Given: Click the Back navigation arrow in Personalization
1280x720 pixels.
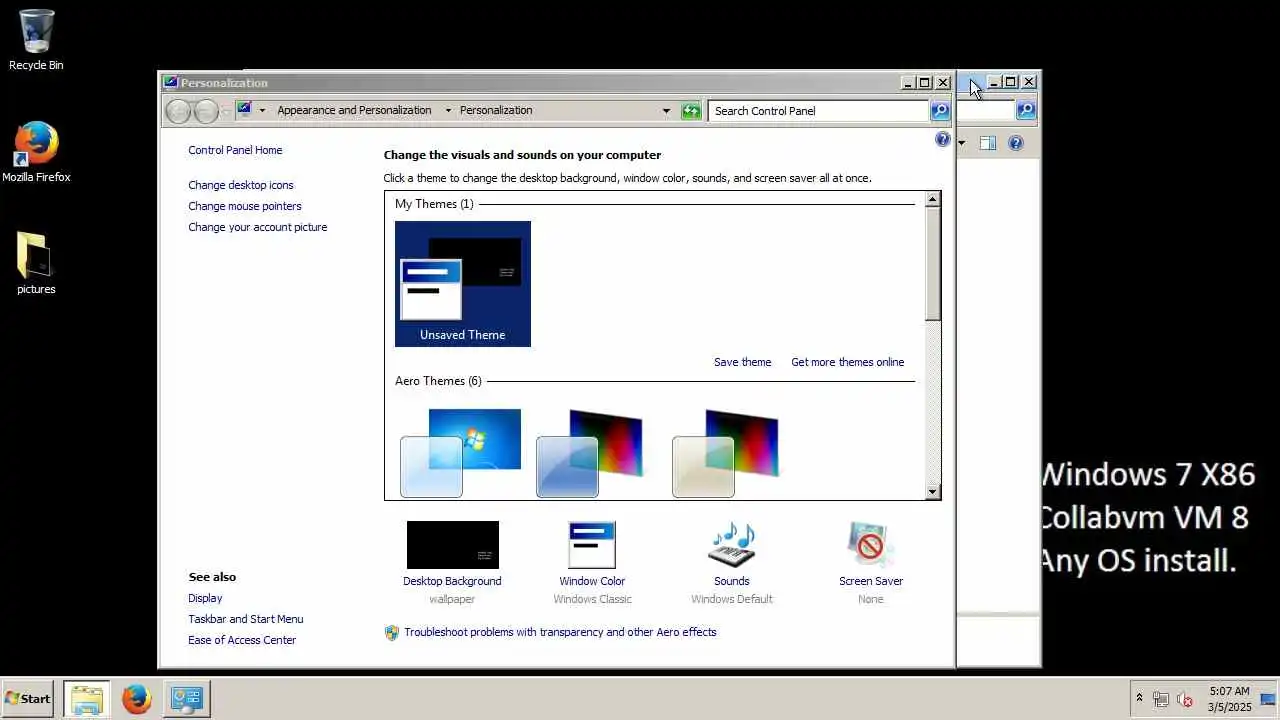Looking at the screenshot, I should [x=178, y=111].
